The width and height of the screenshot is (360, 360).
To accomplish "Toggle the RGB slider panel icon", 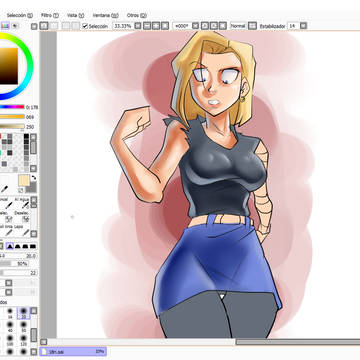I will (15, 26).
